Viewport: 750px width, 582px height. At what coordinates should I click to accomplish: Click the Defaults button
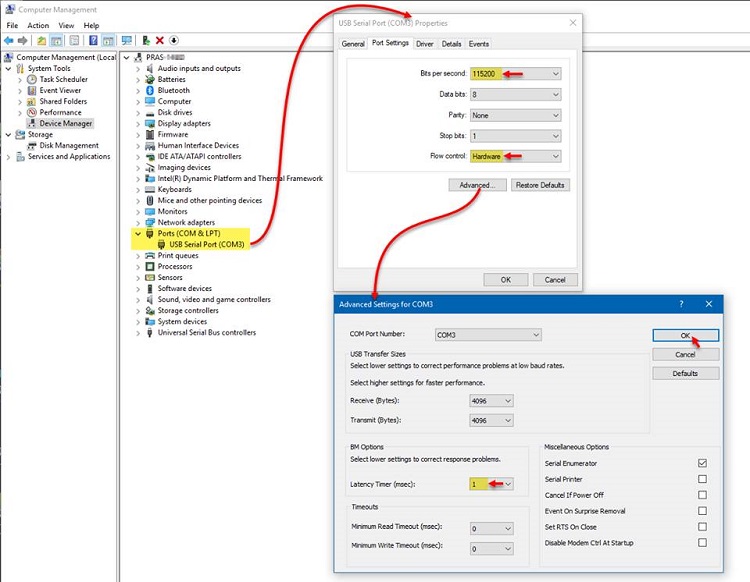click(x=685, y=373)
